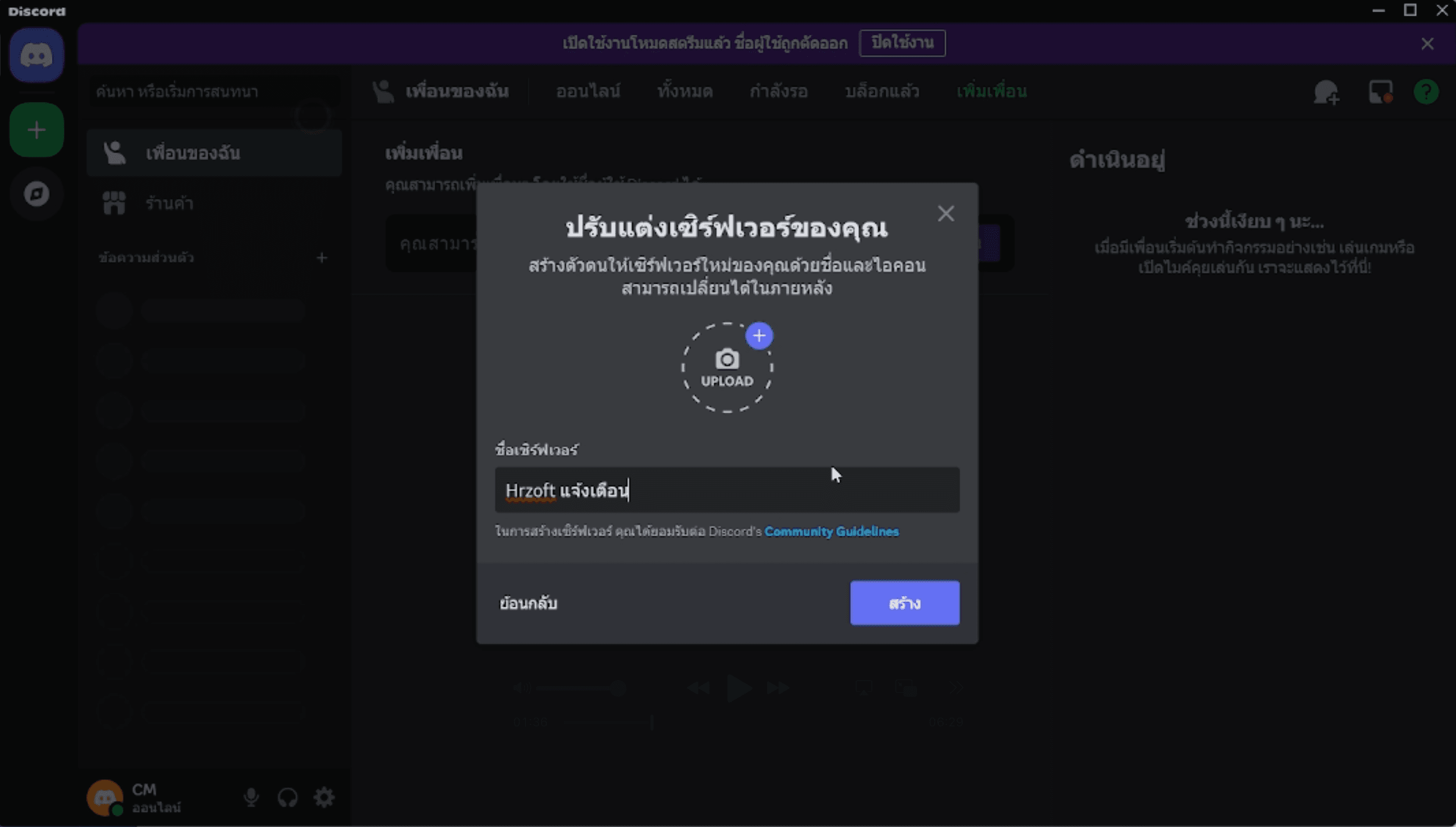Click the green plus to add a server

point(36,129)
